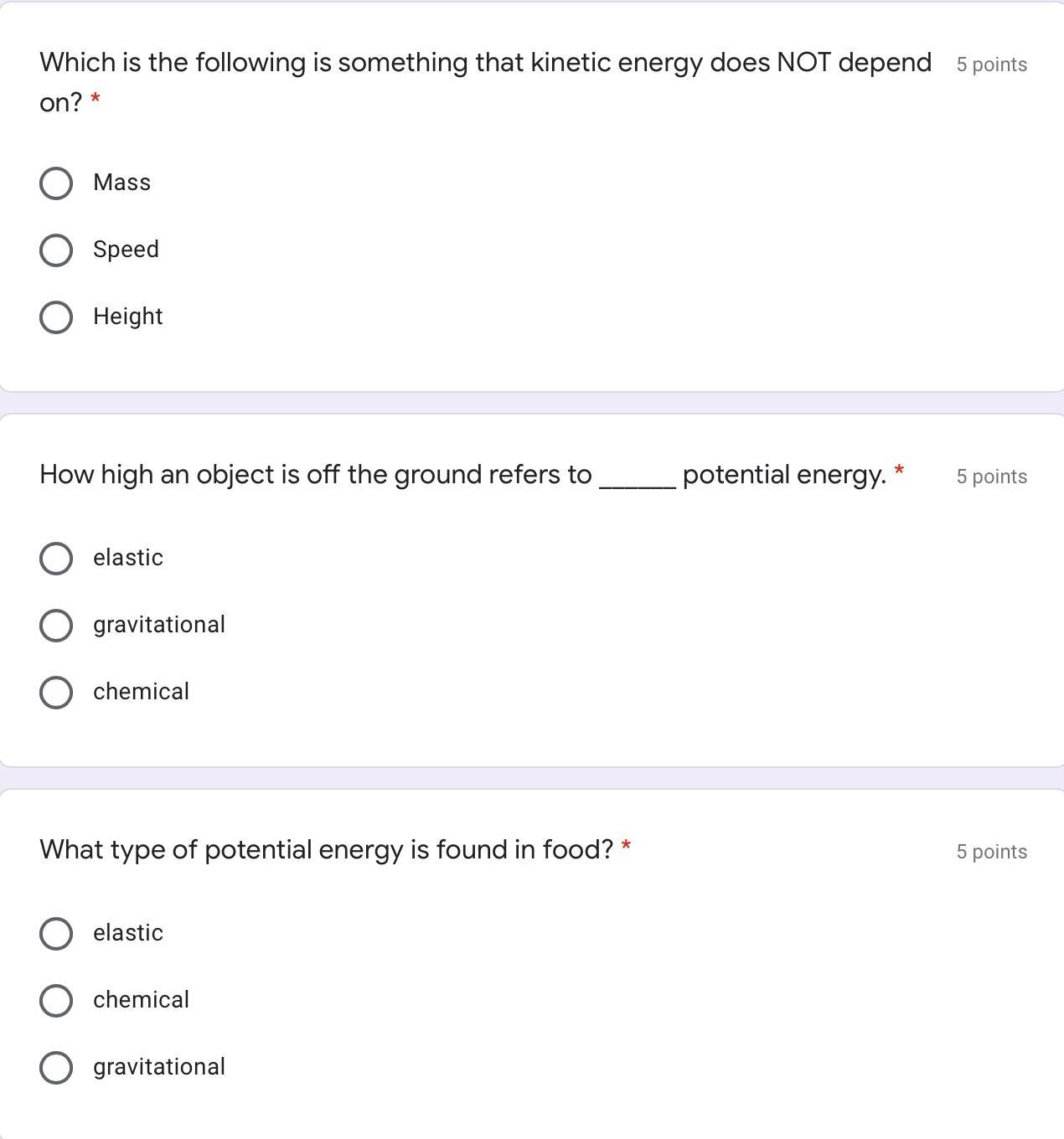Viewport: 1064px width, 1139px height.
Task: Choose chemical for the food energy question
Action: pos(56,1001)
